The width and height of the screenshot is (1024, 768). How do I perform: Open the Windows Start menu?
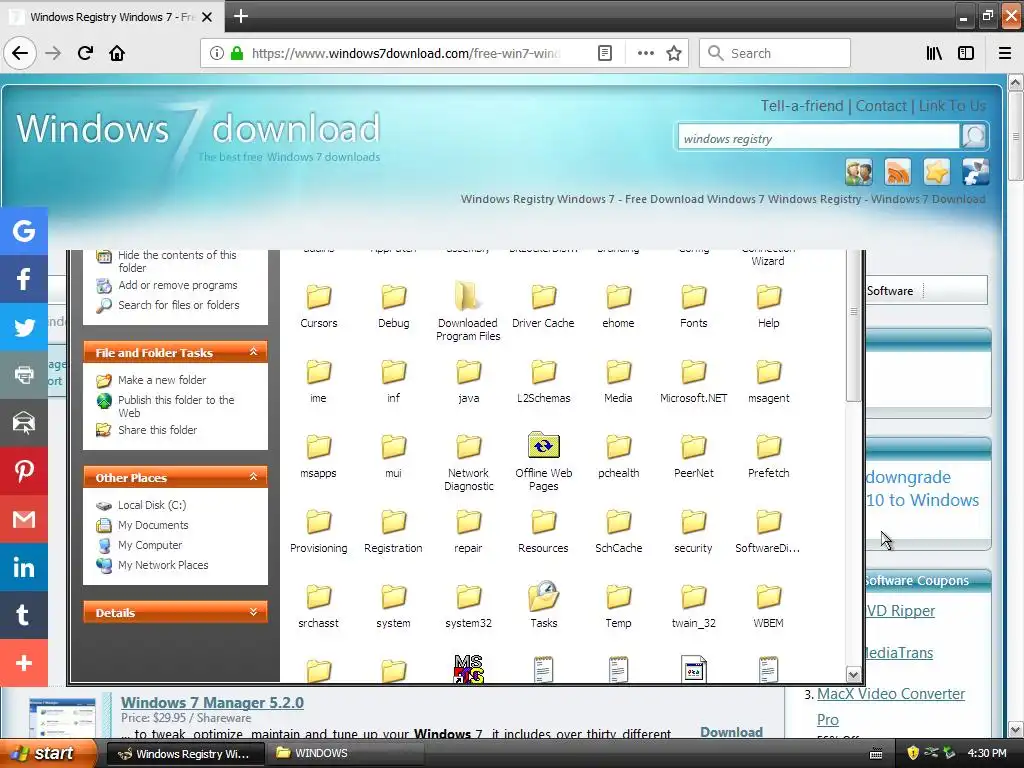(48, 753)
